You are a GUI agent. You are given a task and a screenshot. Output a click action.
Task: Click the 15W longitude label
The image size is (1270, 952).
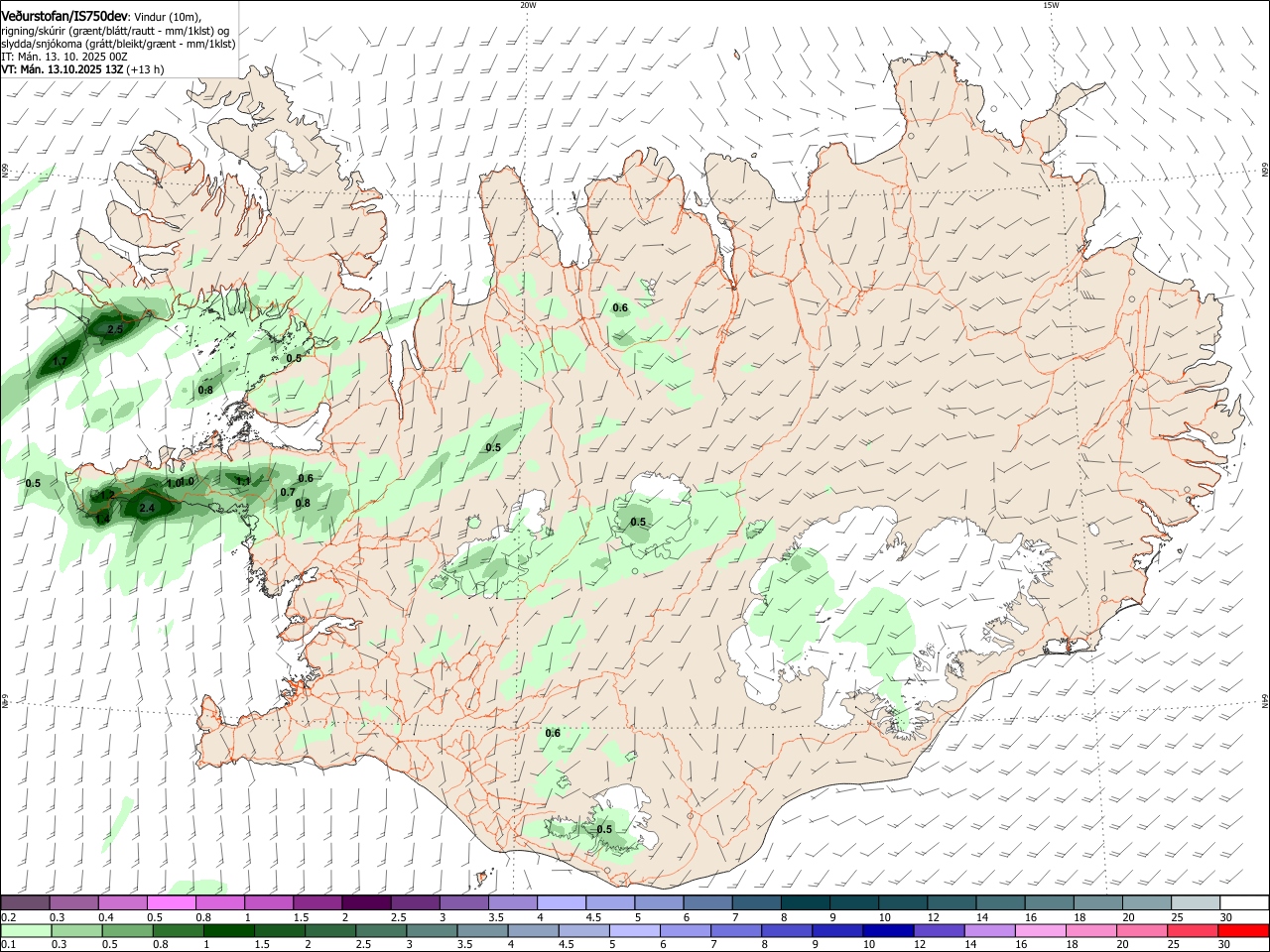coord(1051,5)
